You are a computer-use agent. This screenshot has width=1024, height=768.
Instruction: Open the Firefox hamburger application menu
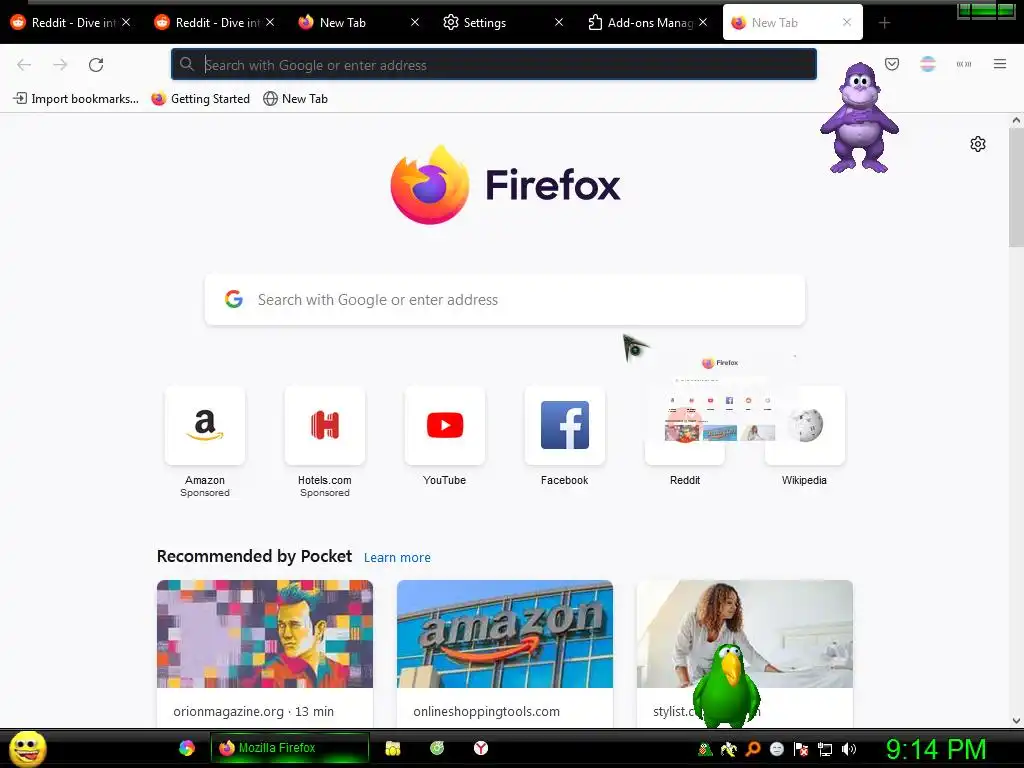point(1000,64)
